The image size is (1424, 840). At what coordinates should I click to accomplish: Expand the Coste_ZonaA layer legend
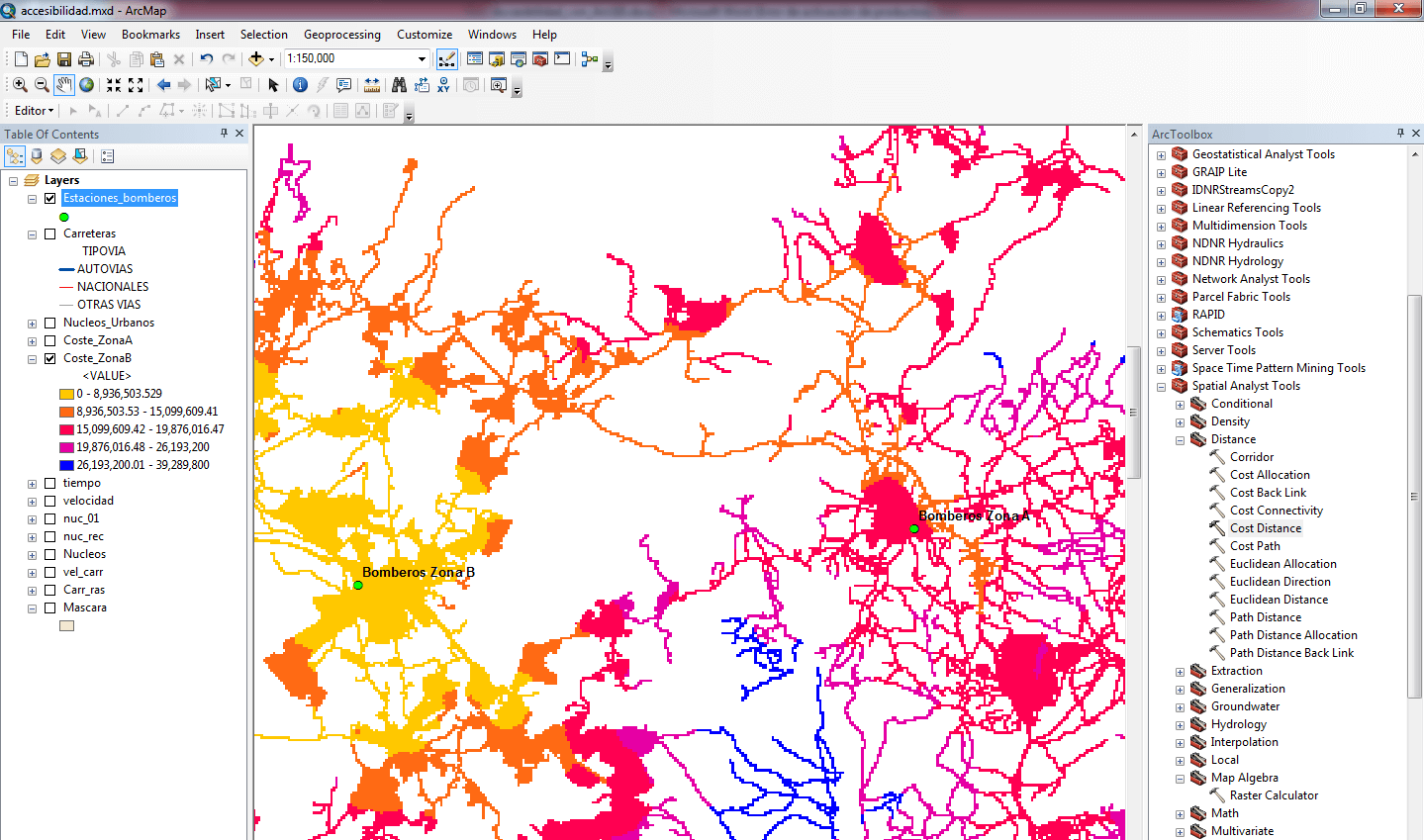click(x=33, y=341)
